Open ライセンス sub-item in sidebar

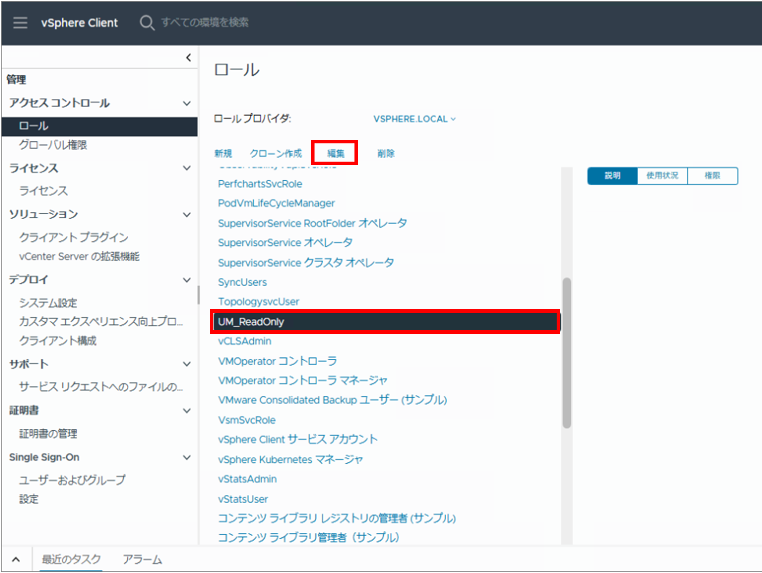43,191
